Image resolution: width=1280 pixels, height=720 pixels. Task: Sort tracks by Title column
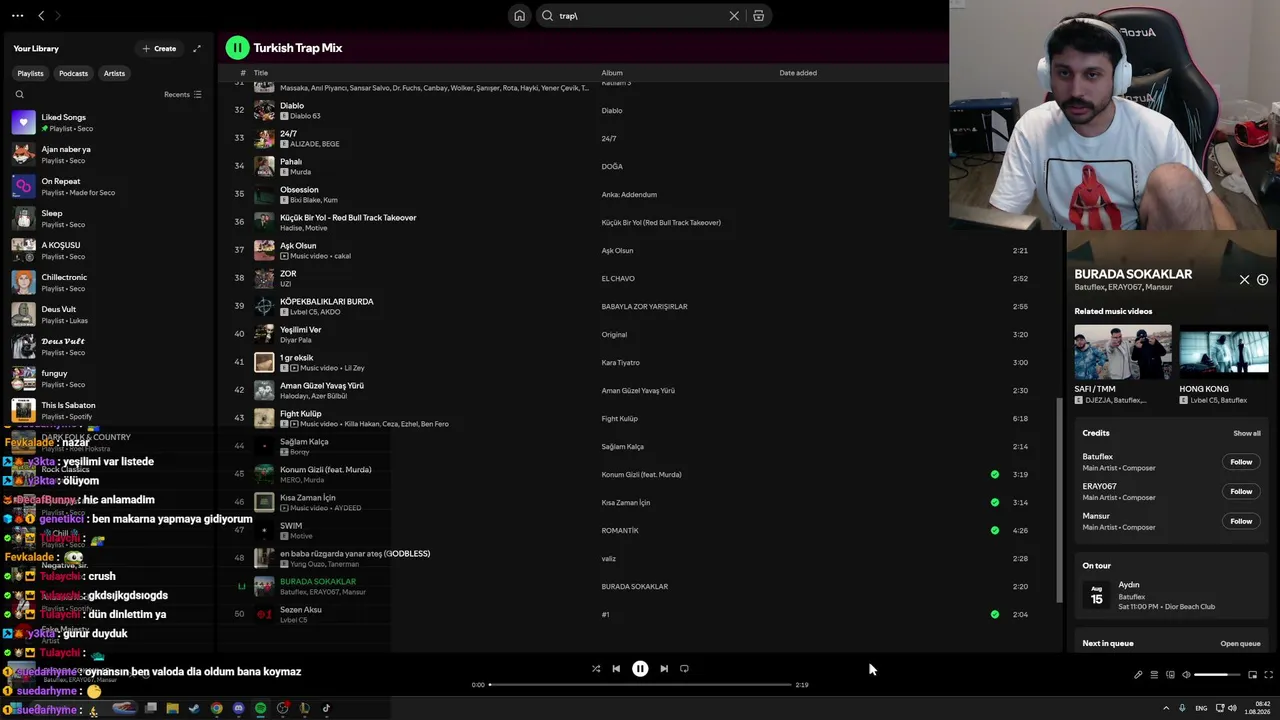261,73
